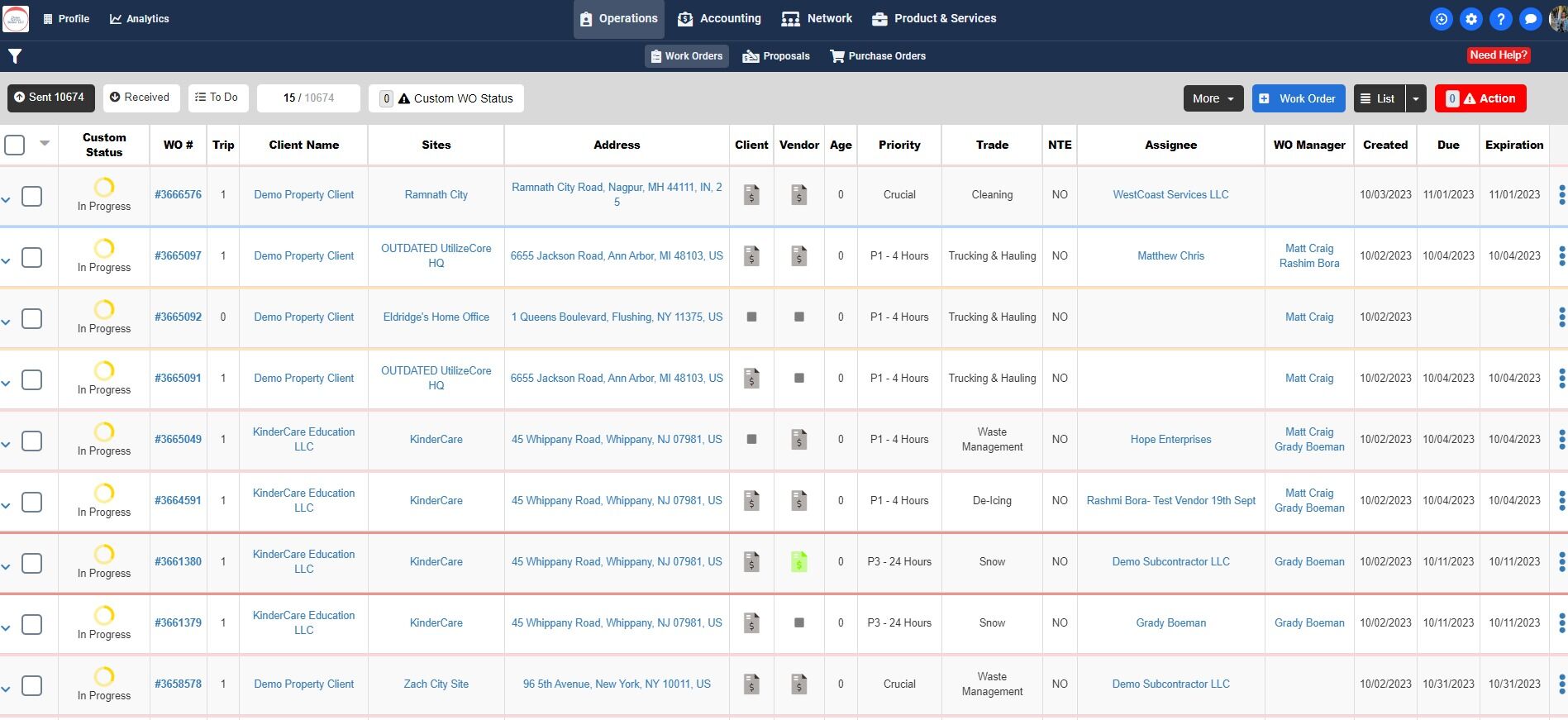The width and height of the screenshot is (1568, 720).
Task: Click the client invoice icon for WO #3666576
Action: (751, 195)
